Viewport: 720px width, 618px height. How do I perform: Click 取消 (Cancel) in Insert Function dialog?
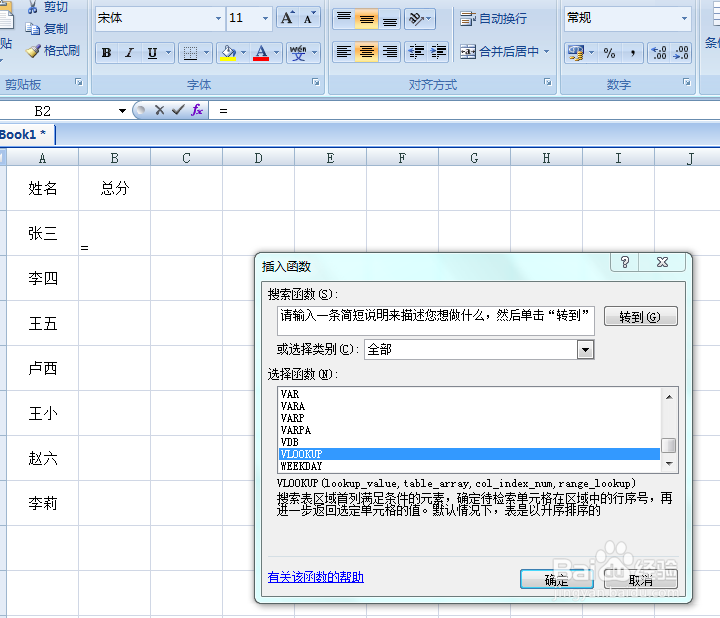(x=641, y=579)
